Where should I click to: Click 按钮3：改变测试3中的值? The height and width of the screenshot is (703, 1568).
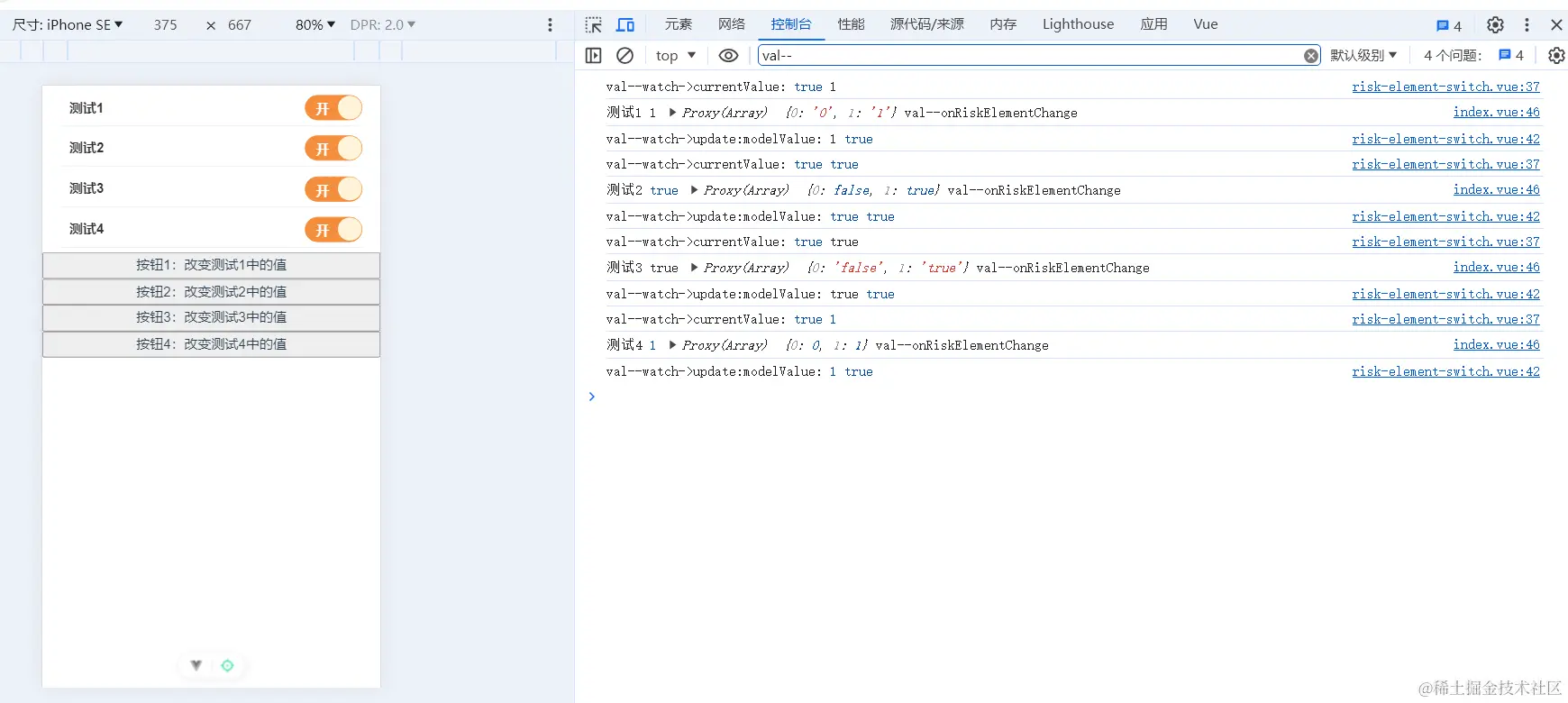211,317
